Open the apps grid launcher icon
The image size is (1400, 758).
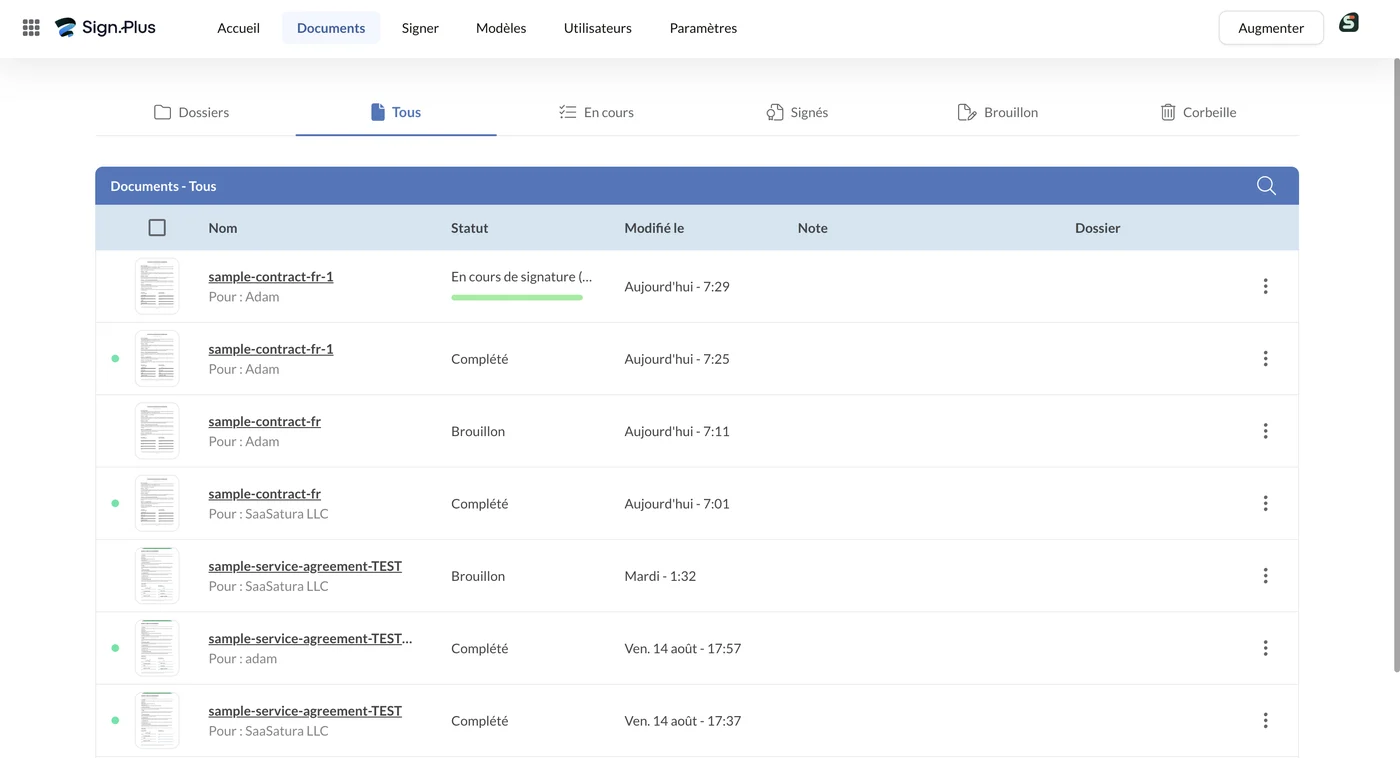click(31, 28)
